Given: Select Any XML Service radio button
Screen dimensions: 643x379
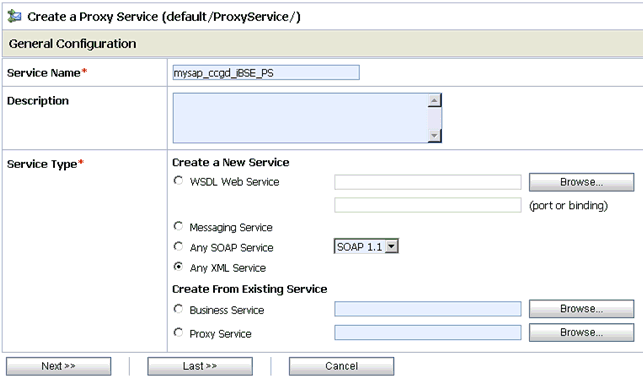Looking at the screenshot, I should pos(178,267).
